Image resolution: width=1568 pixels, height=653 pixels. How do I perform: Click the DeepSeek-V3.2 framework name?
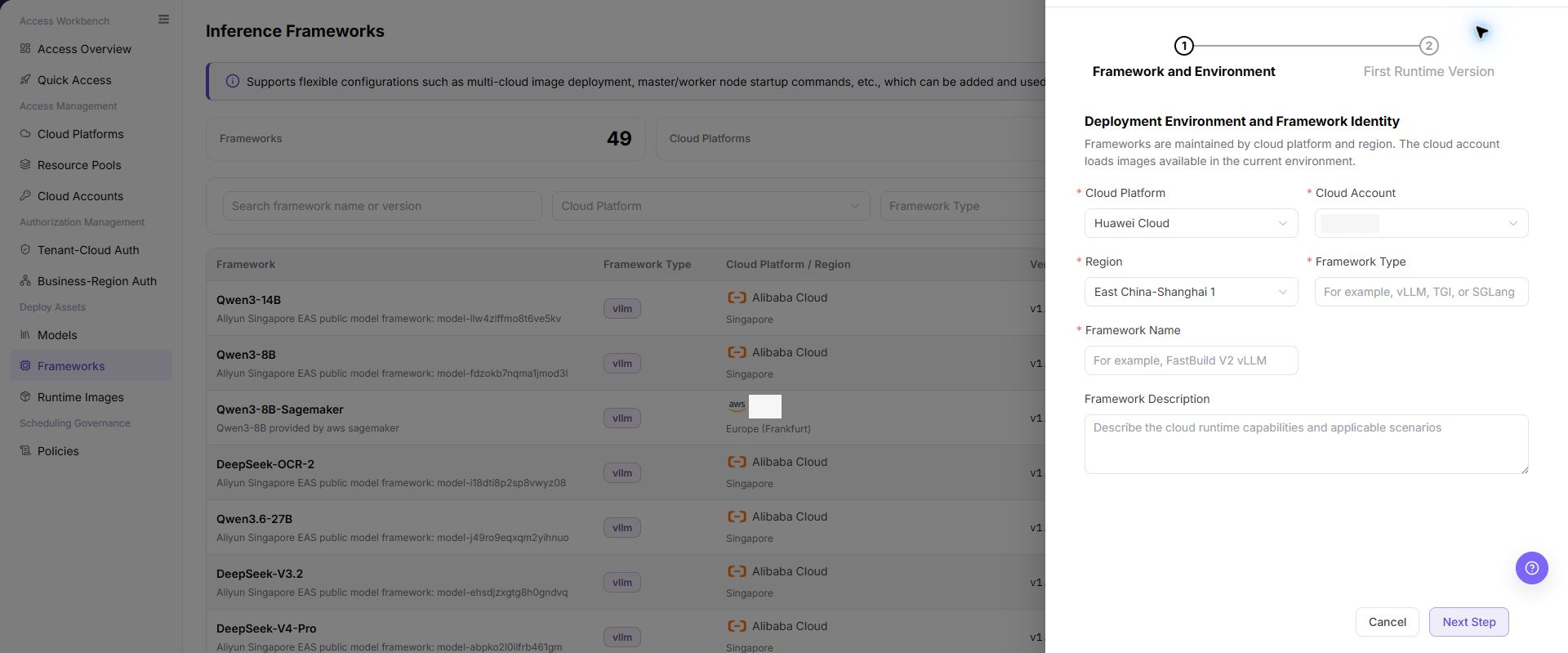point(260,574)
